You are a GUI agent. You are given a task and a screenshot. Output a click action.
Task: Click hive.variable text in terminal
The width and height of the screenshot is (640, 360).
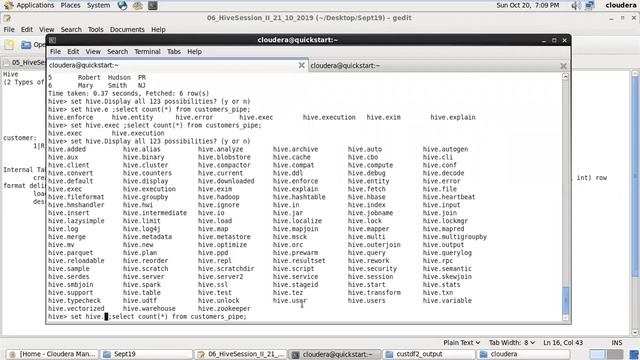(x=447, y=300)
